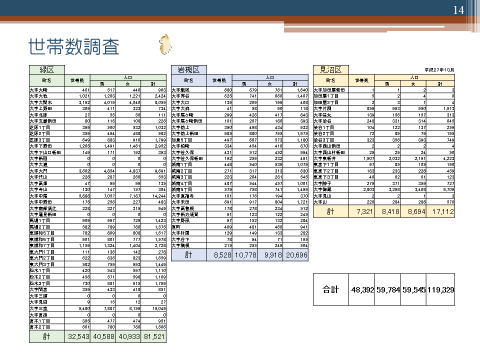Select the 緑区 total 81,521 cell
The image size is (480, 360).
coord(154,337)
